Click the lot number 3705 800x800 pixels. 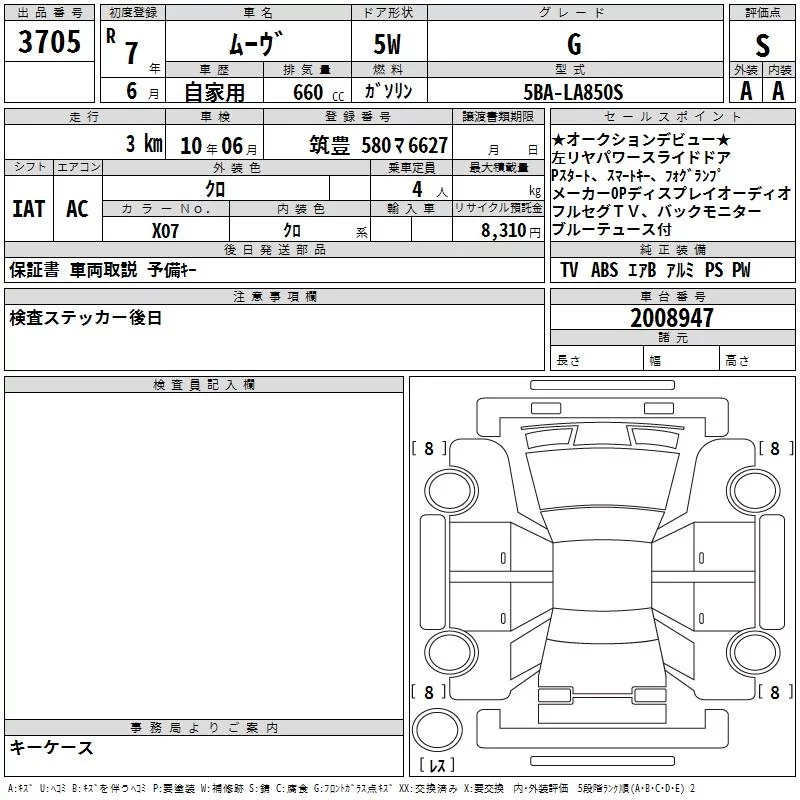point(49,41)
